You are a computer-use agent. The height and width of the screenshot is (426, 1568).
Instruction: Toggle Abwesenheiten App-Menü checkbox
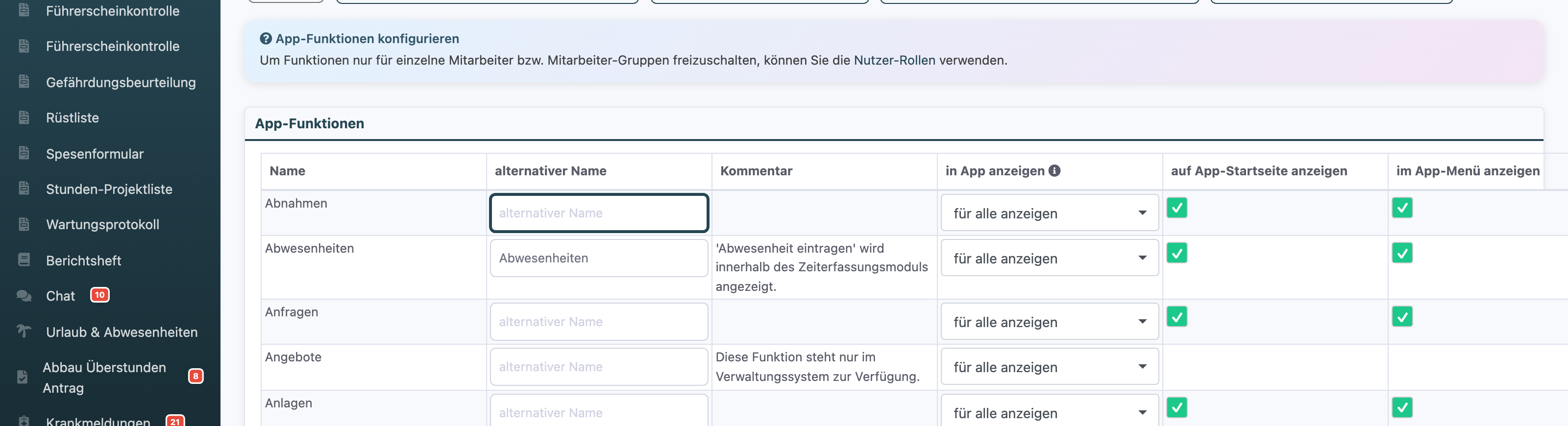point(1402,253)
